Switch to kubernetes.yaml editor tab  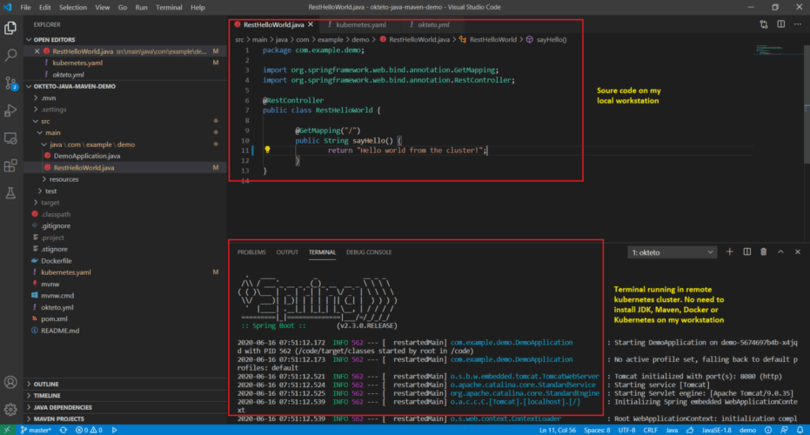361,24
